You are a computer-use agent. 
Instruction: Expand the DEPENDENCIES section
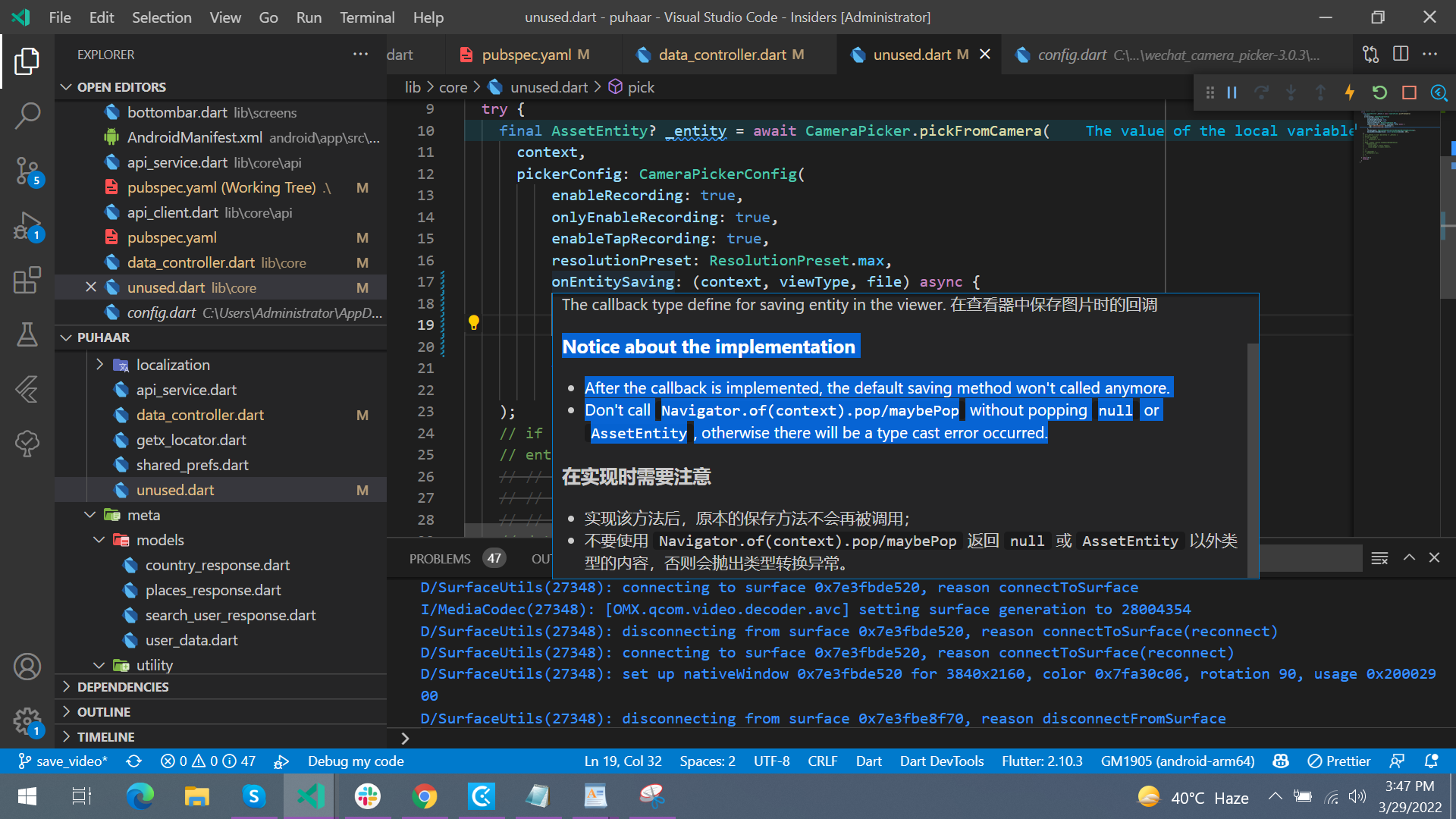(67, 686)
